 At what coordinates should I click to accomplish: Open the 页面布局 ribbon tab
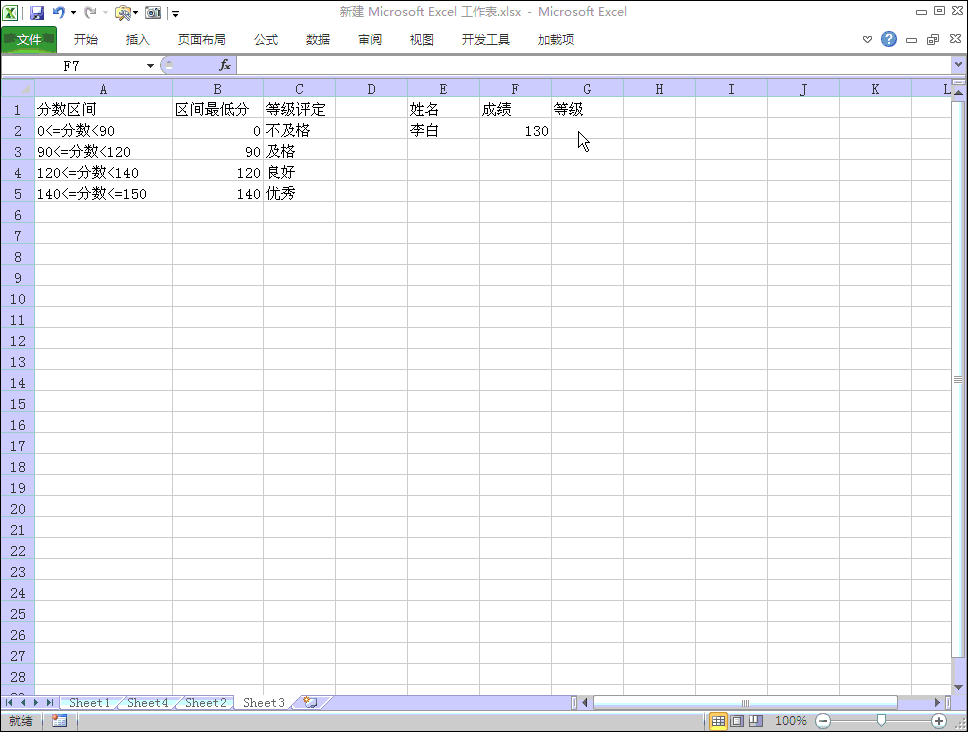click(x=201, y=40)
